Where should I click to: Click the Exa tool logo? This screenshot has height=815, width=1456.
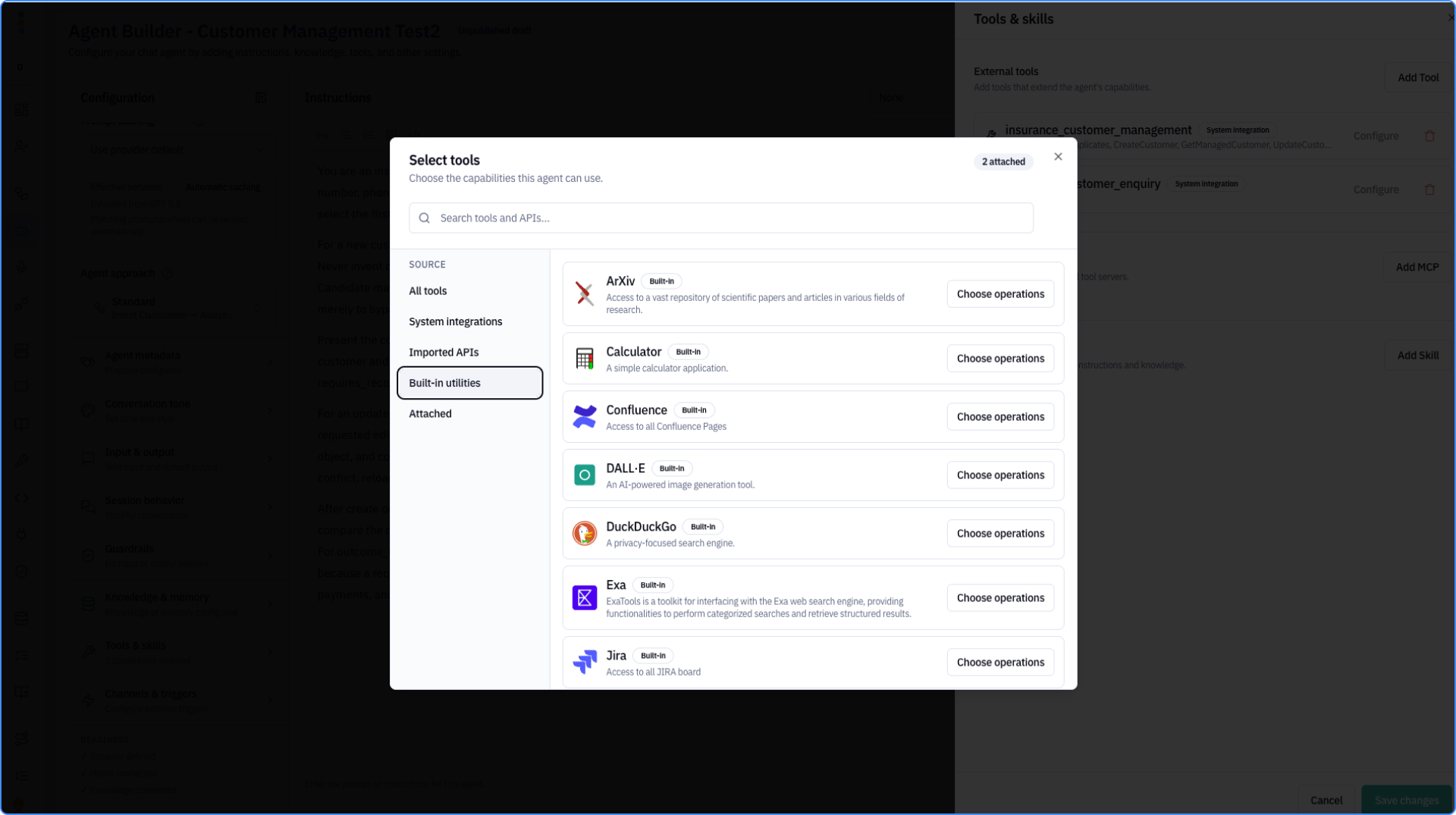point(584,598)
